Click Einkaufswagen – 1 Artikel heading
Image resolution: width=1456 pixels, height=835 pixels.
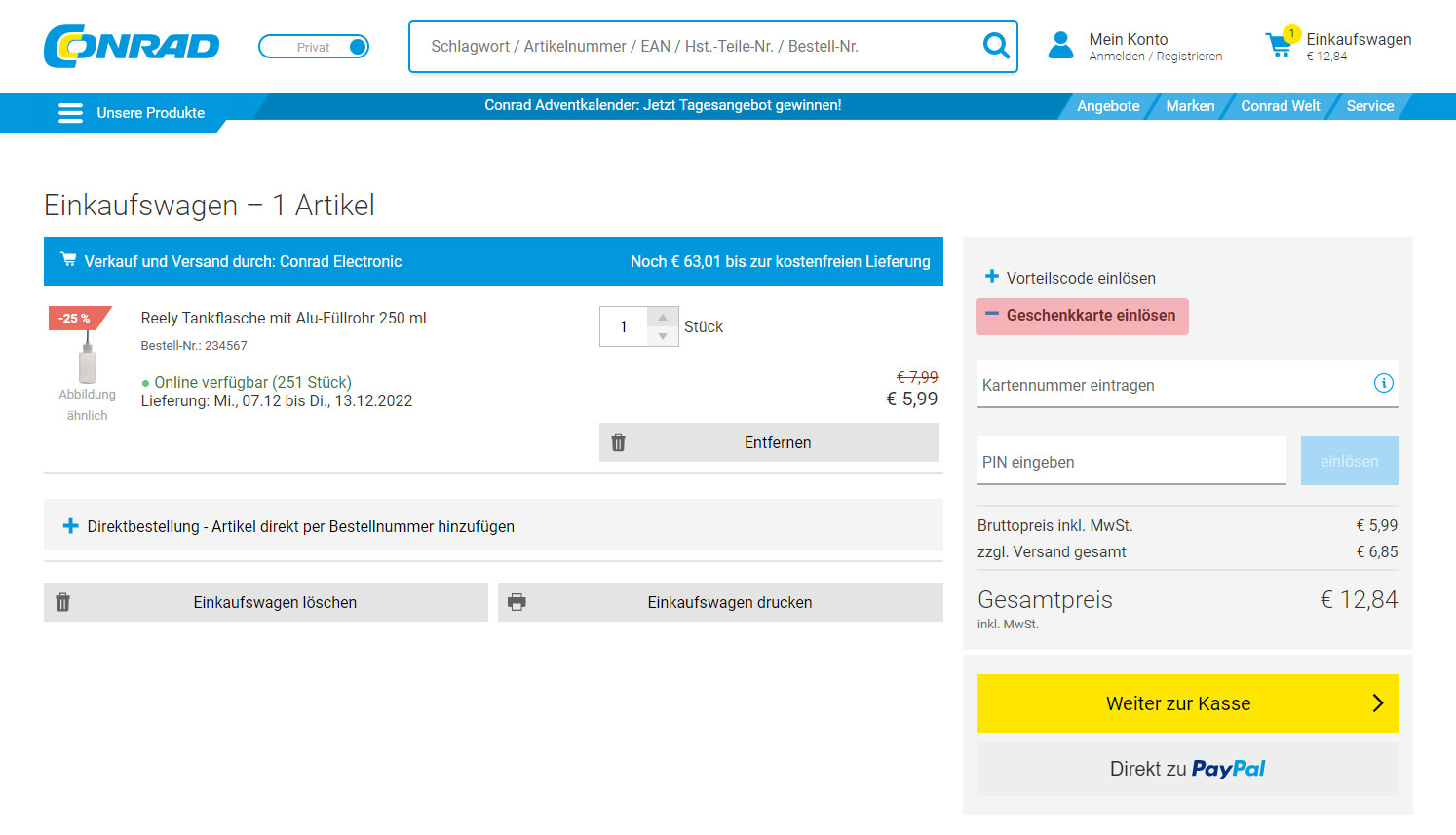[210, 206]
